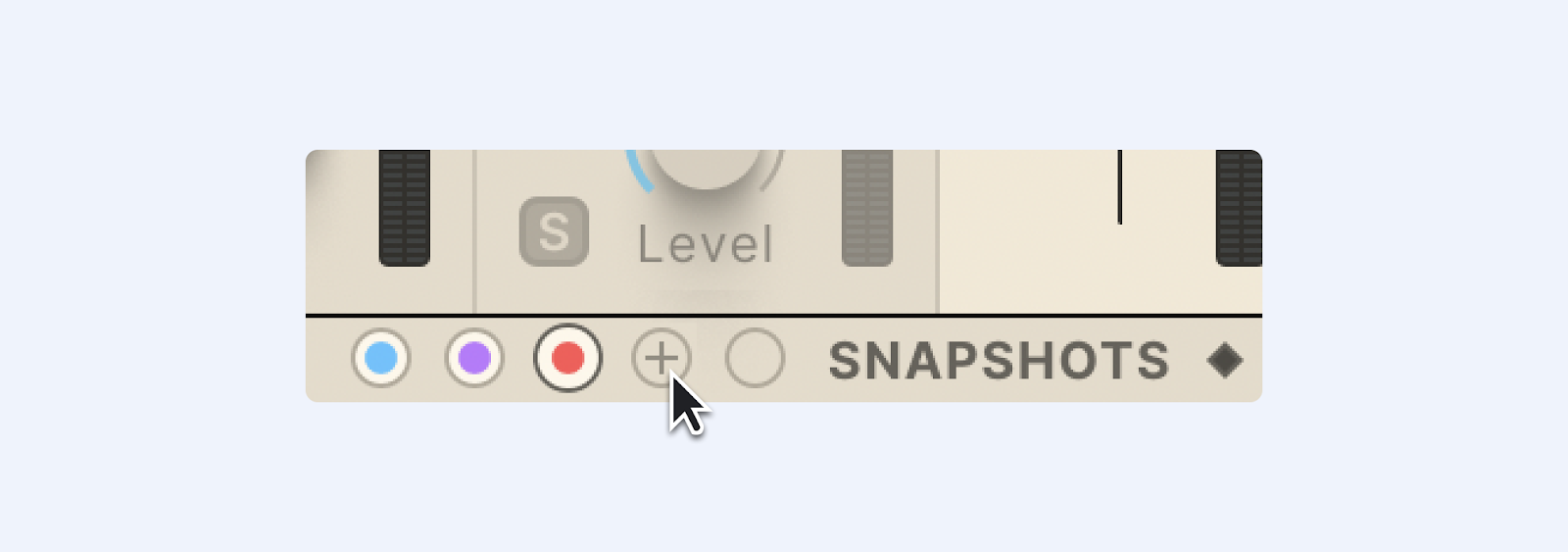Click the Level text label
The image size is (1568, 552).
pos(706,245)
